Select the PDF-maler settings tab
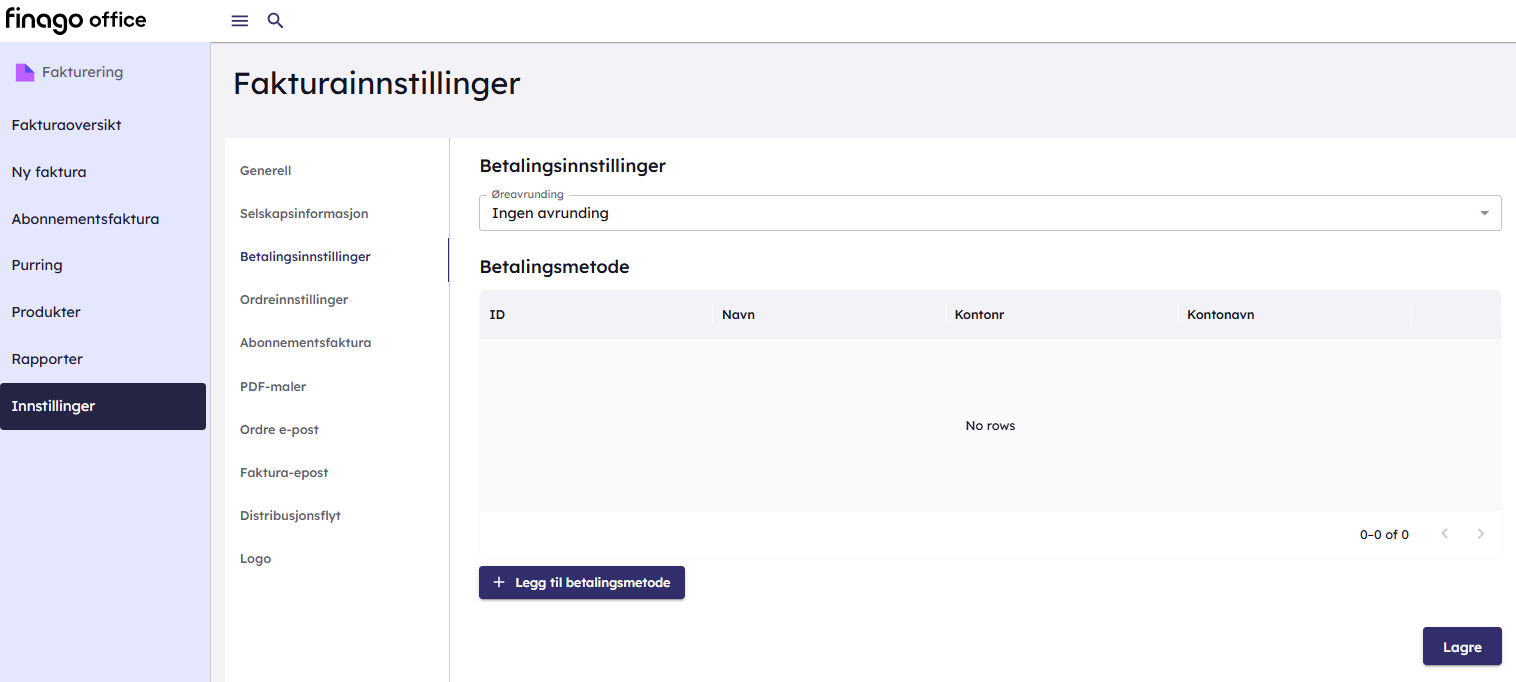The height and width of the screenshot is (682, 1516). tap(273, 386)
